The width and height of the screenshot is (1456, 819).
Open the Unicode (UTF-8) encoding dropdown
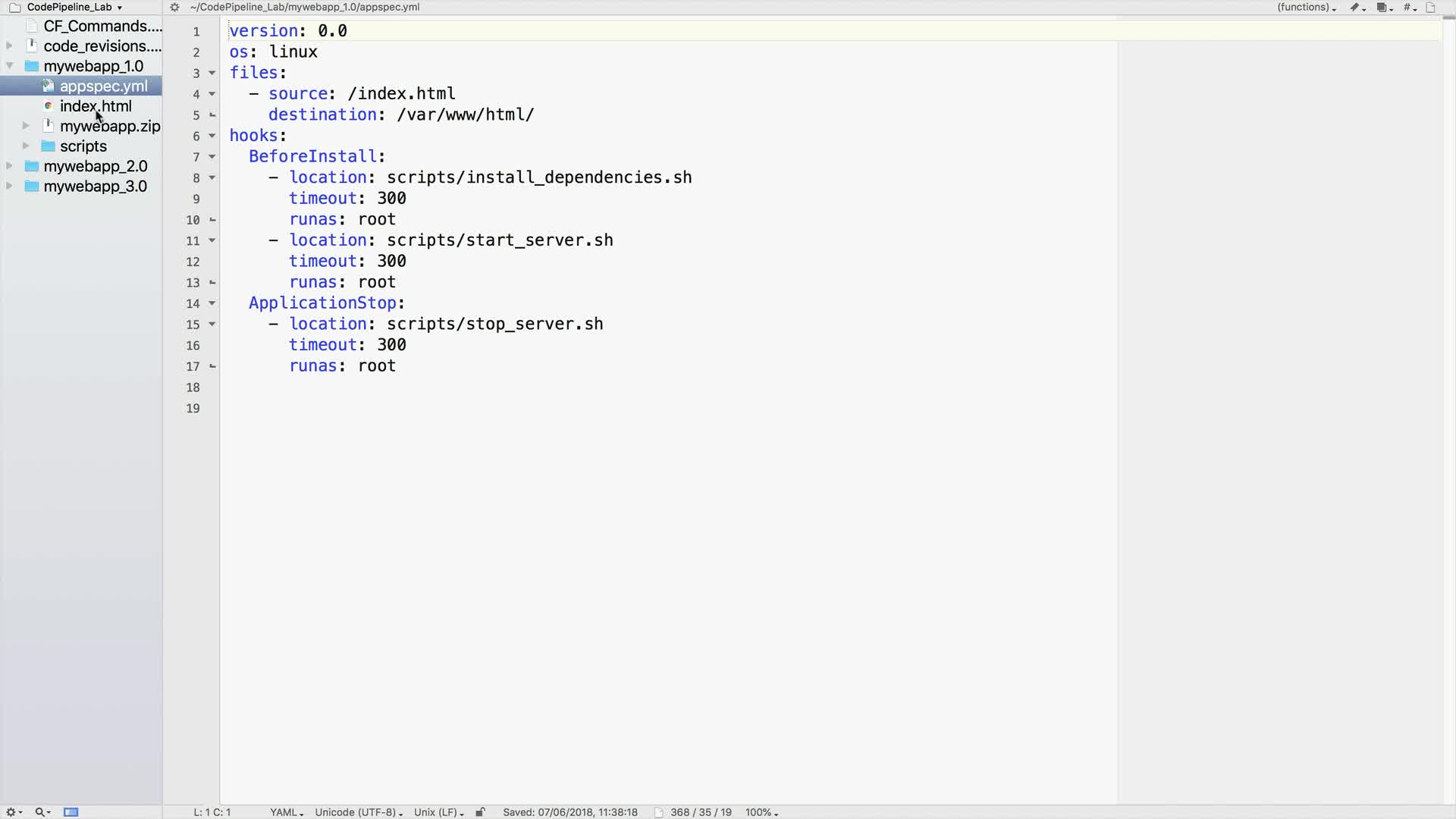pyautogui.click(x=359, y=812)
